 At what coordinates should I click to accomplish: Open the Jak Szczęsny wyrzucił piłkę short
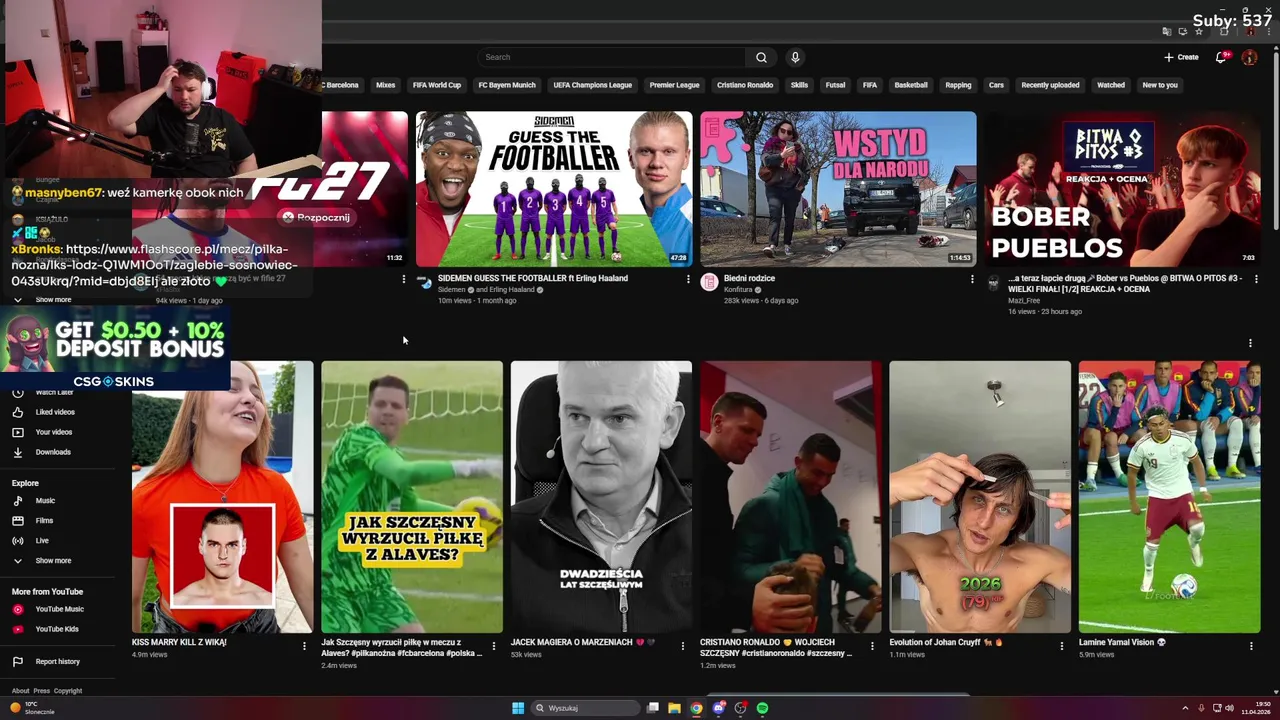[412, 497]
